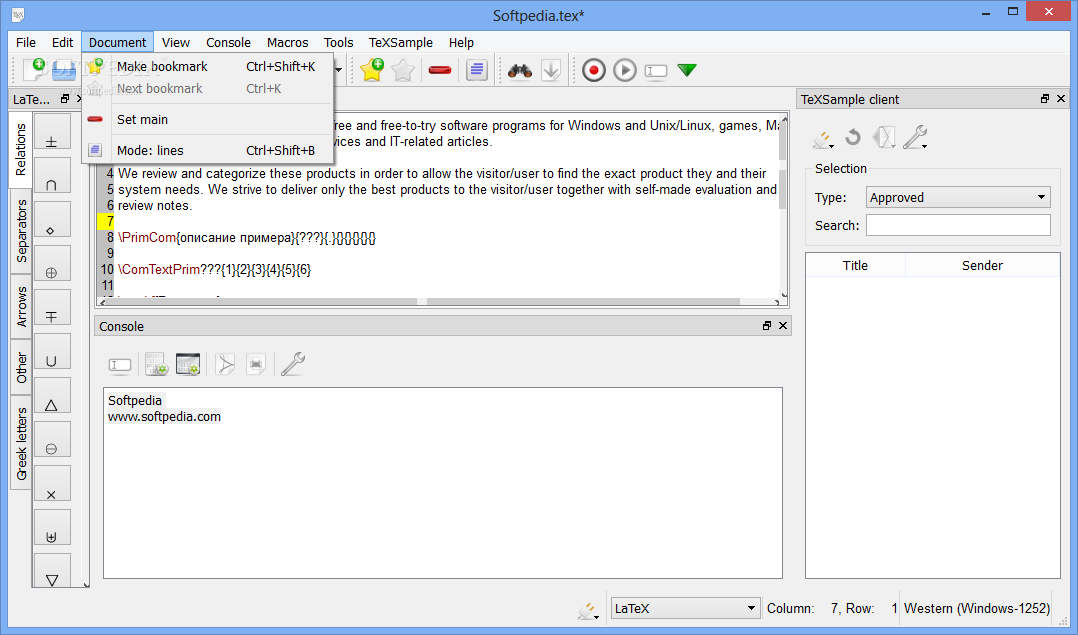Click the binoculars find icon
1078x635 pixels.
point(520,70)
